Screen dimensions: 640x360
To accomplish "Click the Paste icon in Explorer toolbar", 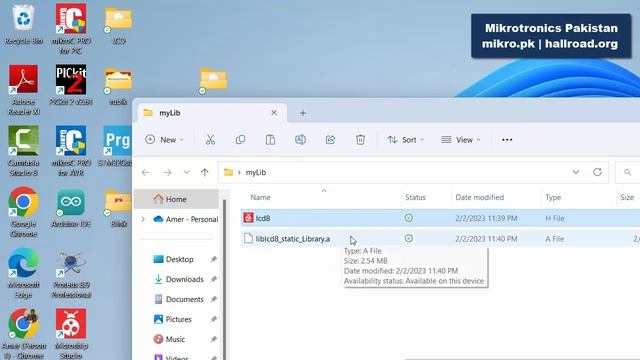I will pyautogui.click(x=270, y=140).
